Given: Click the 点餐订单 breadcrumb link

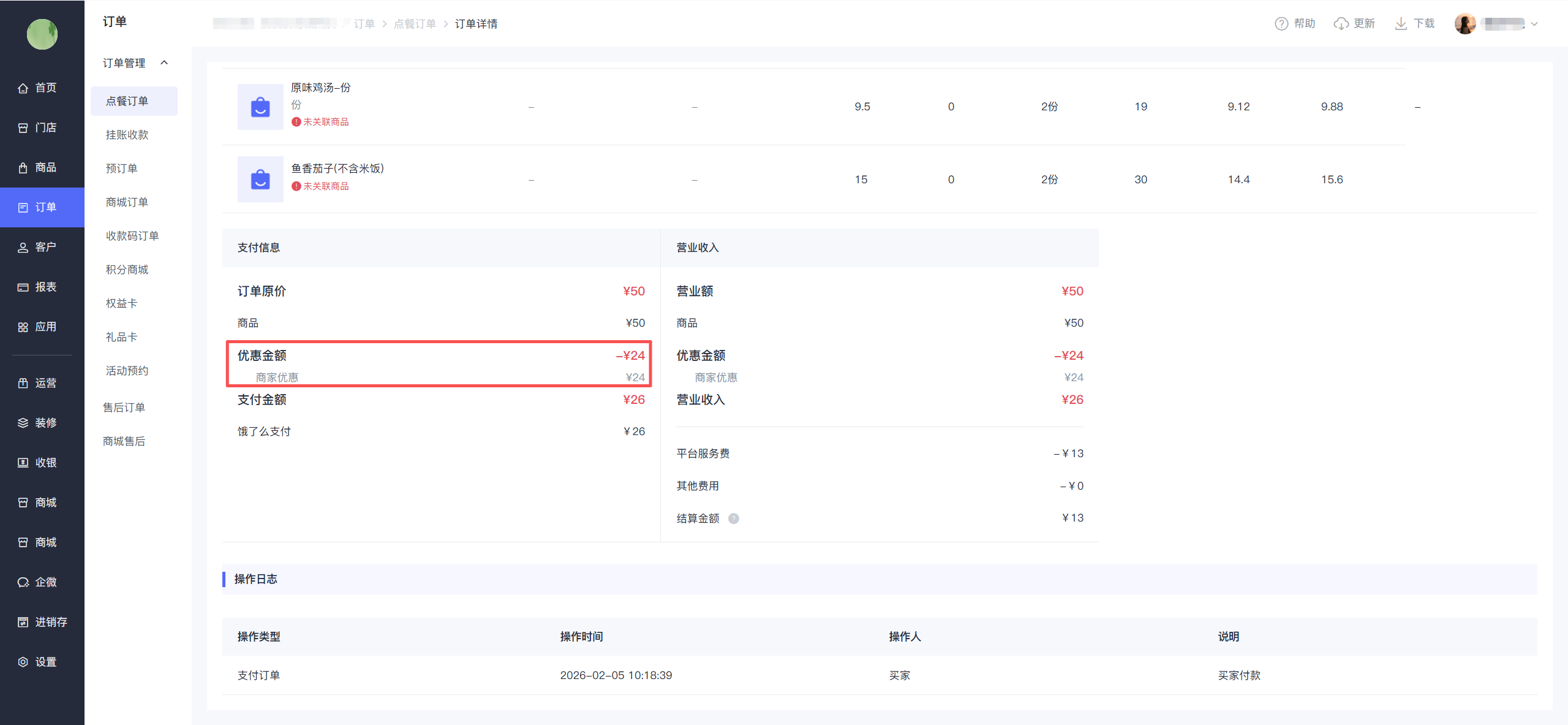Looking at the screenshot, I should point(415,23).
